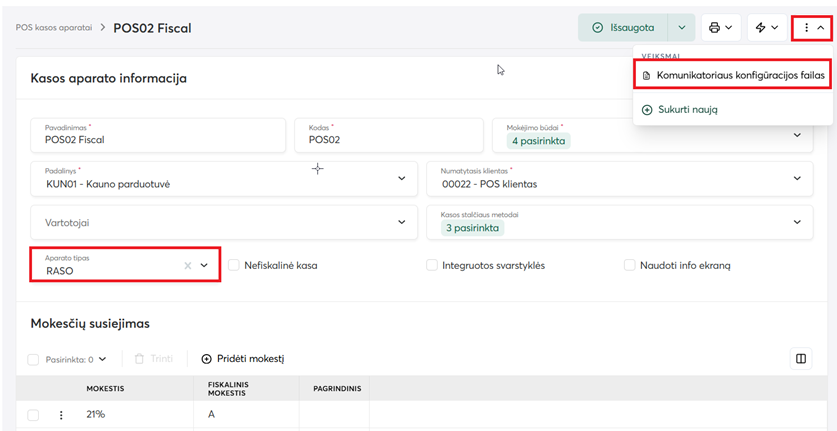Image resolution: width=837 pixels, height=431 pixels.
Task: Expand the Numatytasis klientas dropdown
Action: click(x=797, y=179)
